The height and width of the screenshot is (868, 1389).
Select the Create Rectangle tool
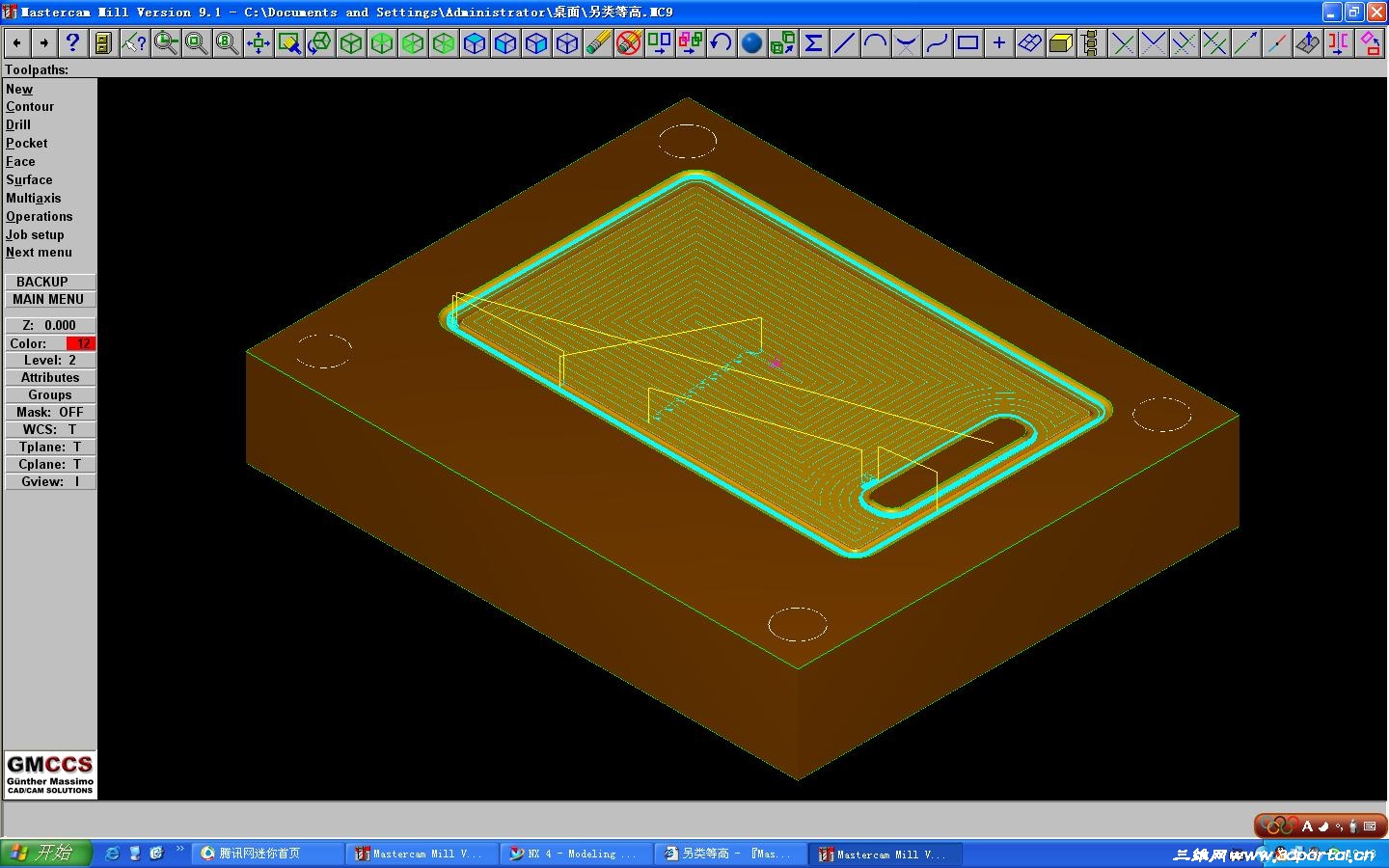(x=967, y=42)
